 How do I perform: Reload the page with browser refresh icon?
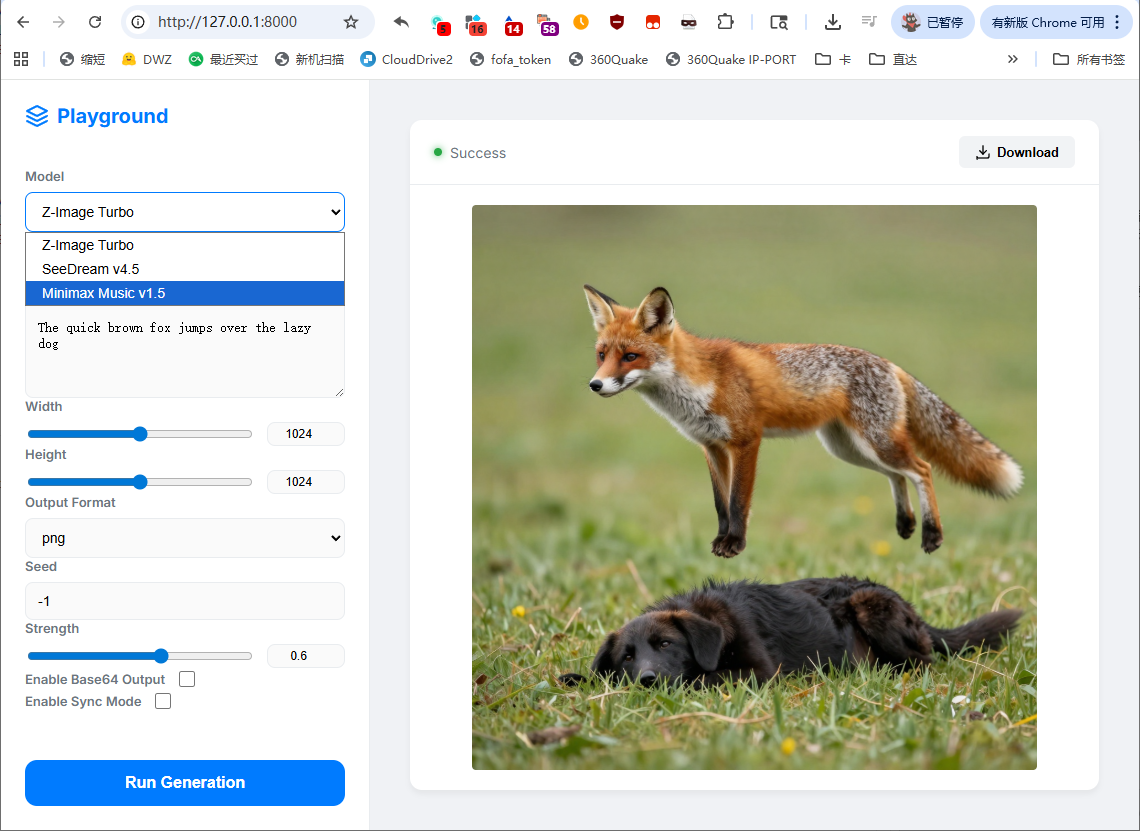click(x=95, y=22)
